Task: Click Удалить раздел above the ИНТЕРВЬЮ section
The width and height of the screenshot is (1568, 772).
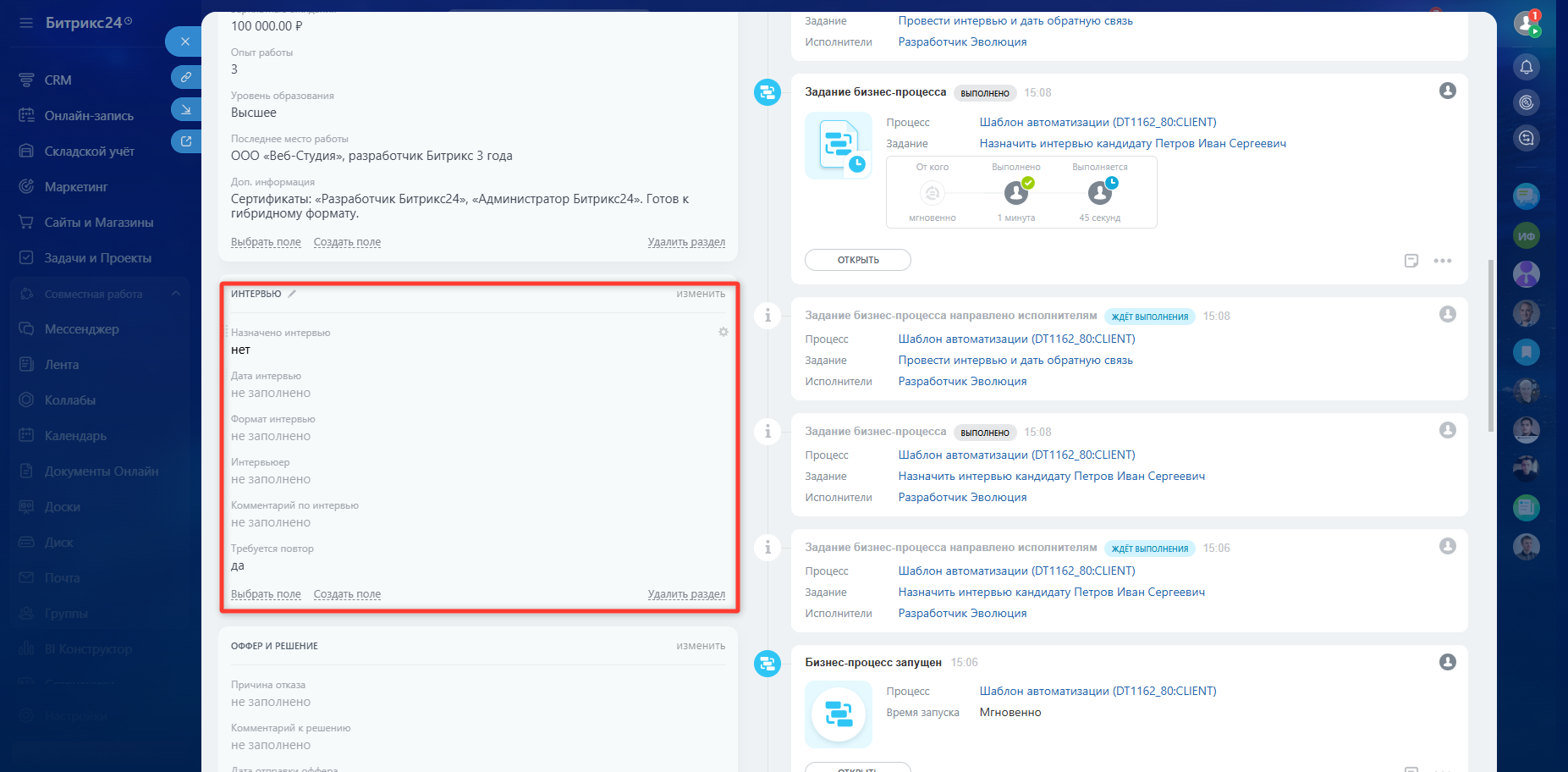Action: tap(686, 242)
